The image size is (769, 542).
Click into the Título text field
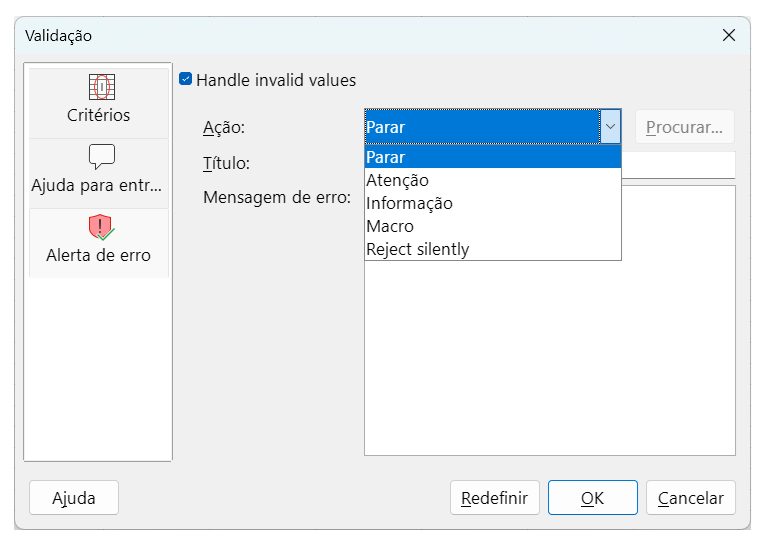click(x=678, y=163)
